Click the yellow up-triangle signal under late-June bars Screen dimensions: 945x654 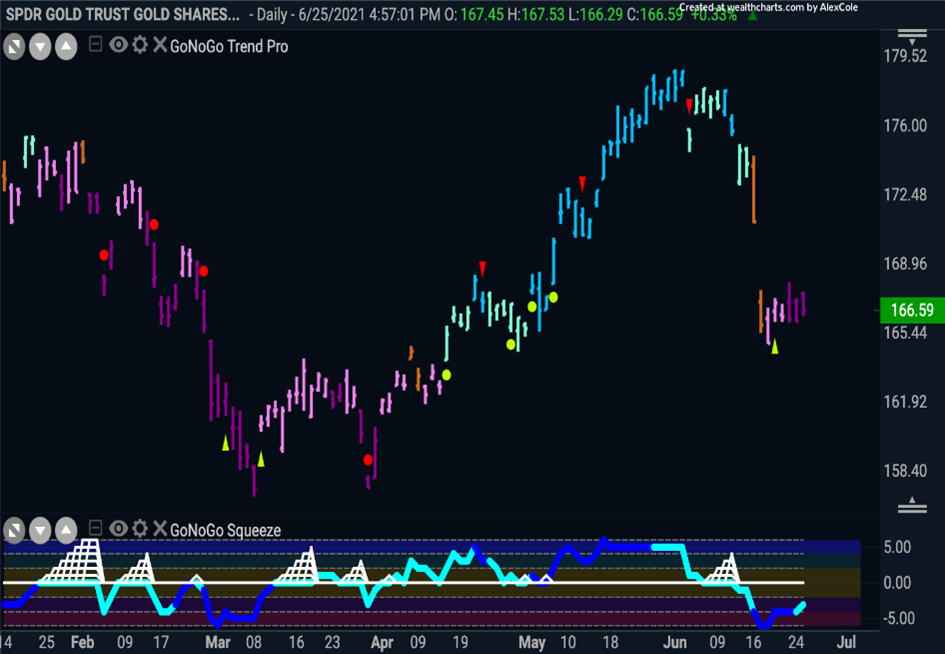click(775, 347)
